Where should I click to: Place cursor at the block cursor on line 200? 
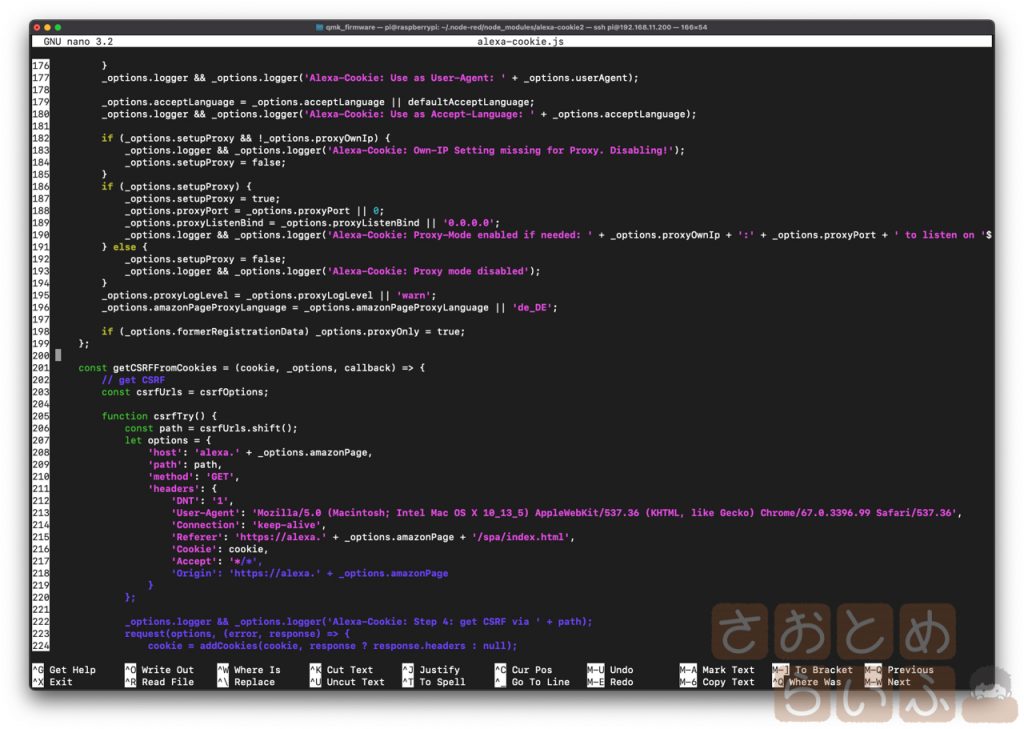tap(58, 355)
